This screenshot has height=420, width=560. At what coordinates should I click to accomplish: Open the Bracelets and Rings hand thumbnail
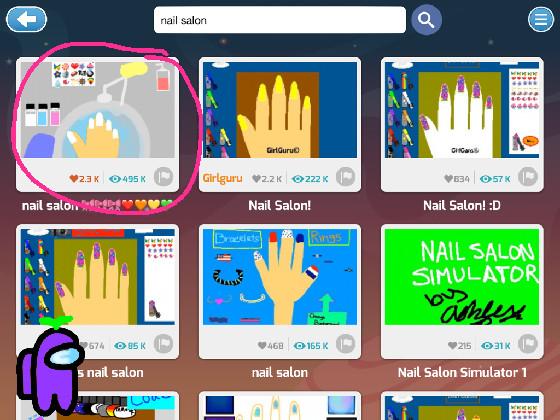280,277
